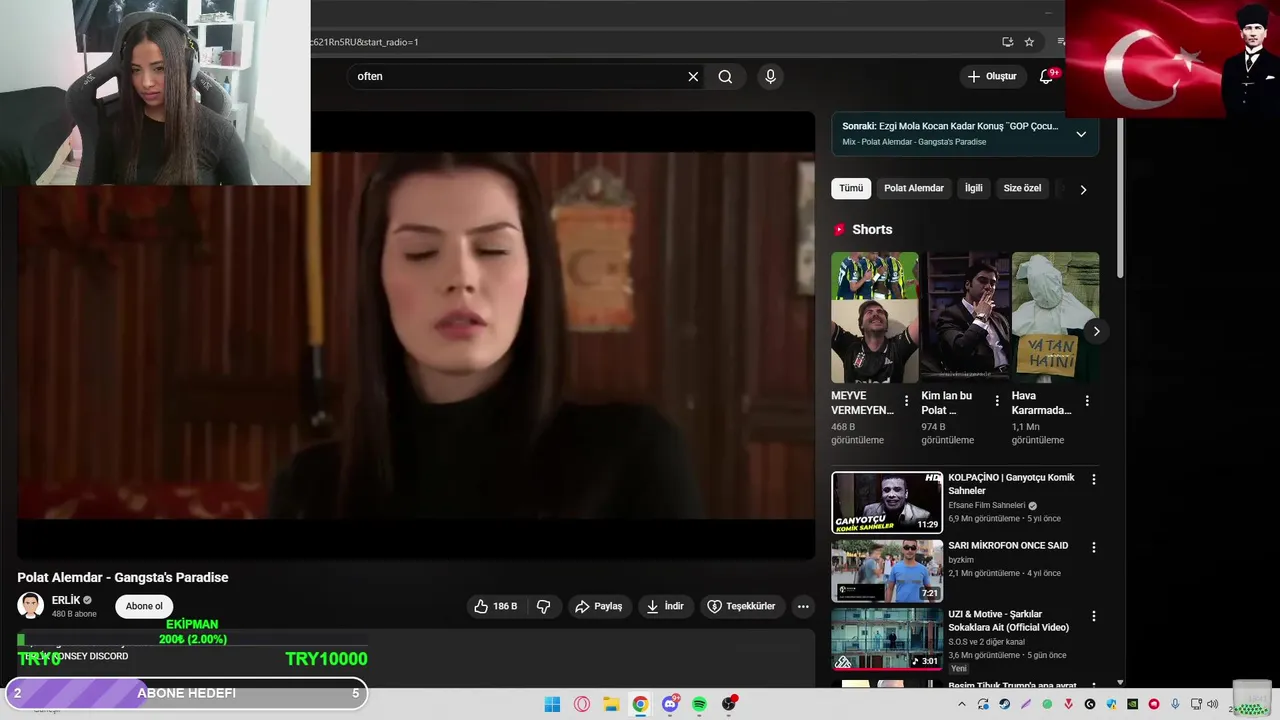Click the search magnifier button
The width and height of the screenshot is (1280, 720).
pos(725,76)
